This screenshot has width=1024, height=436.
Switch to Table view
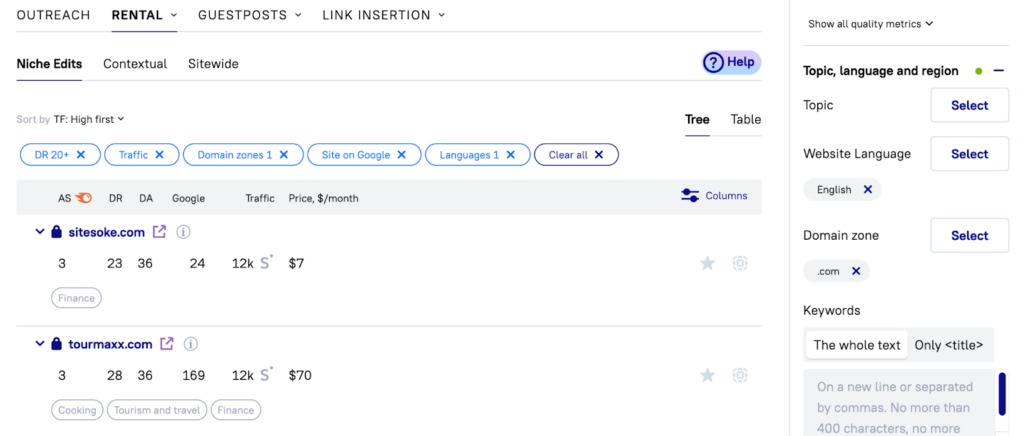pyautogui.click(x=745, y=120)
